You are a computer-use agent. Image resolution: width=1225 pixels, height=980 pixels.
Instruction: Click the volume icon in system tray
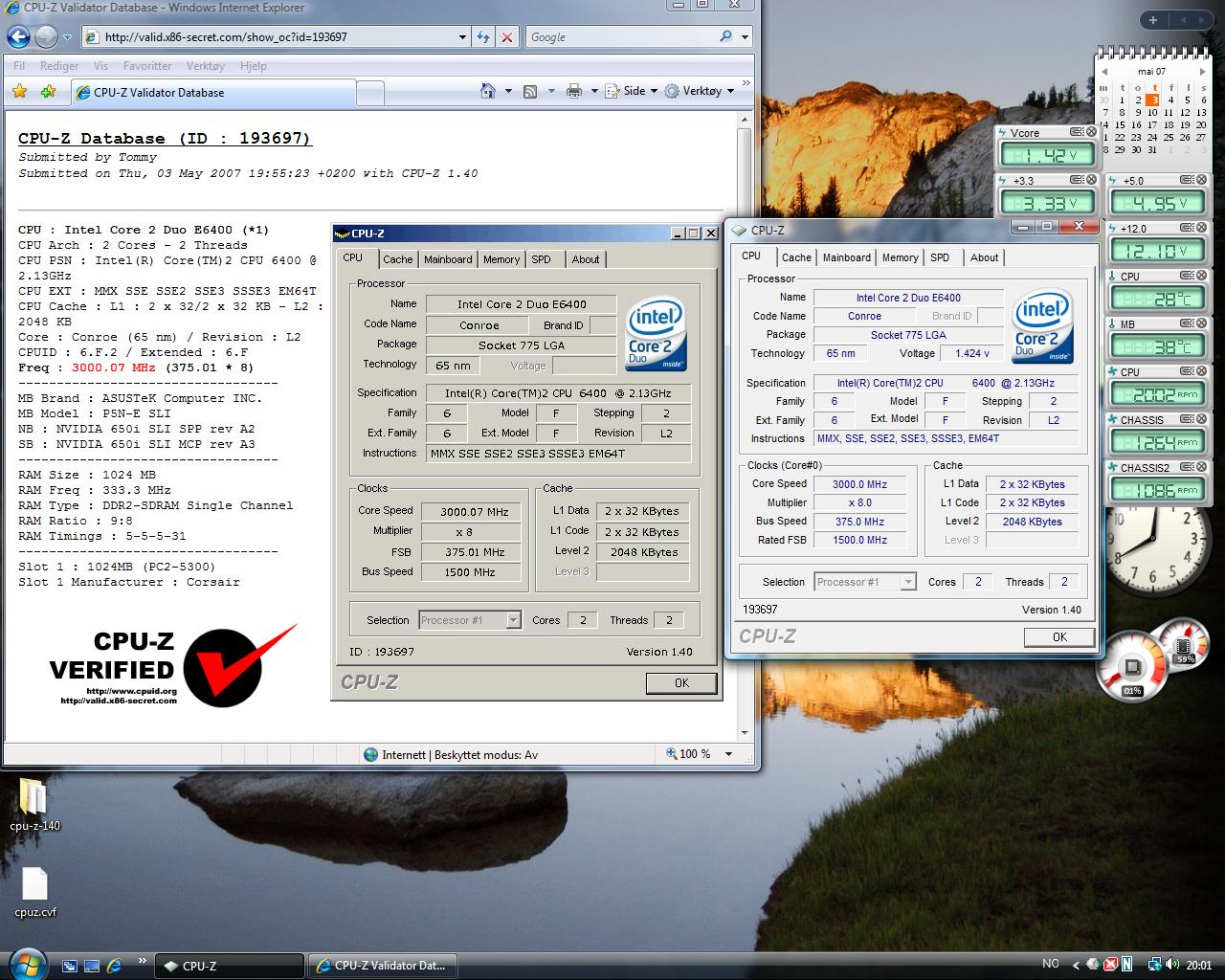1174,965
